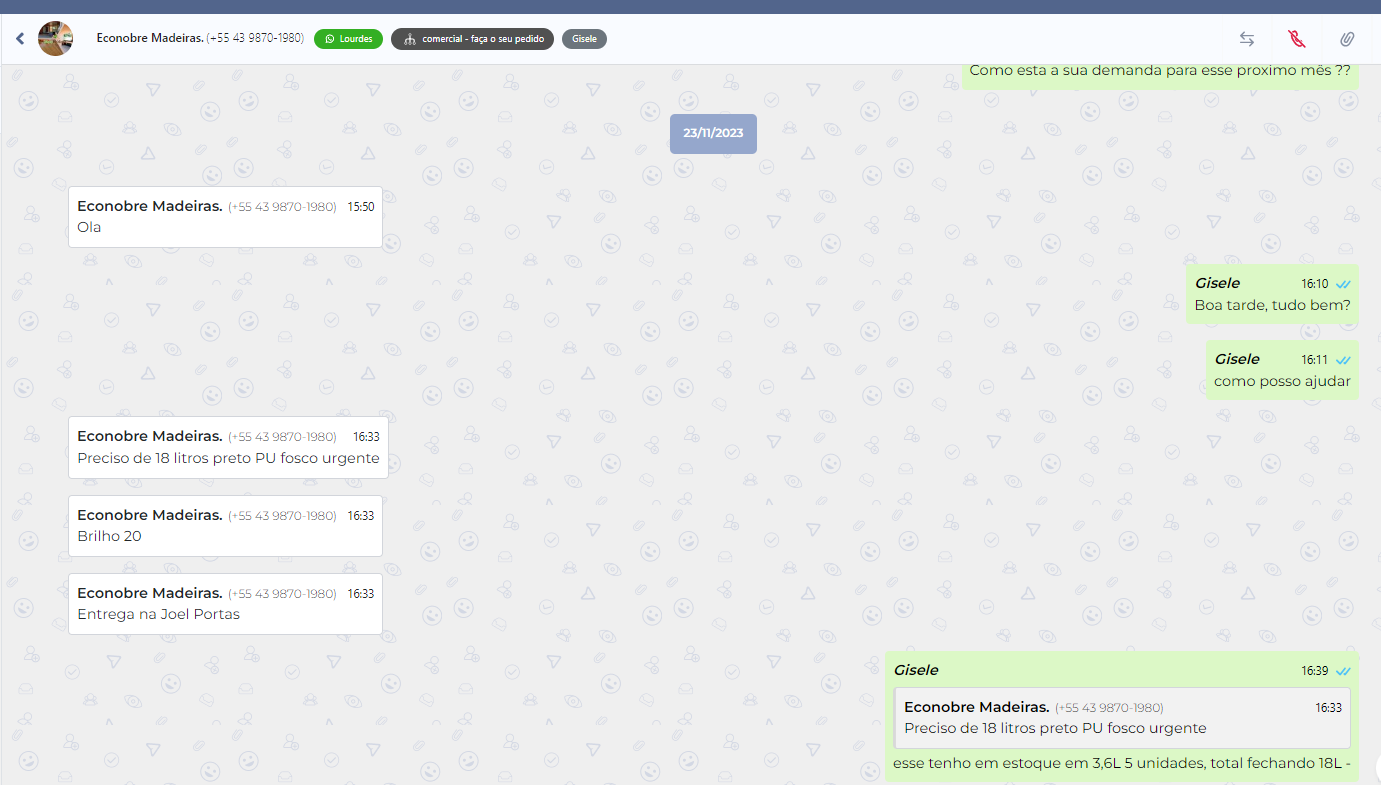Select the 'Entrega na Joel Portas' message
The width and height of the screenshot is (1381, 785).
click(x=225, y=604)
